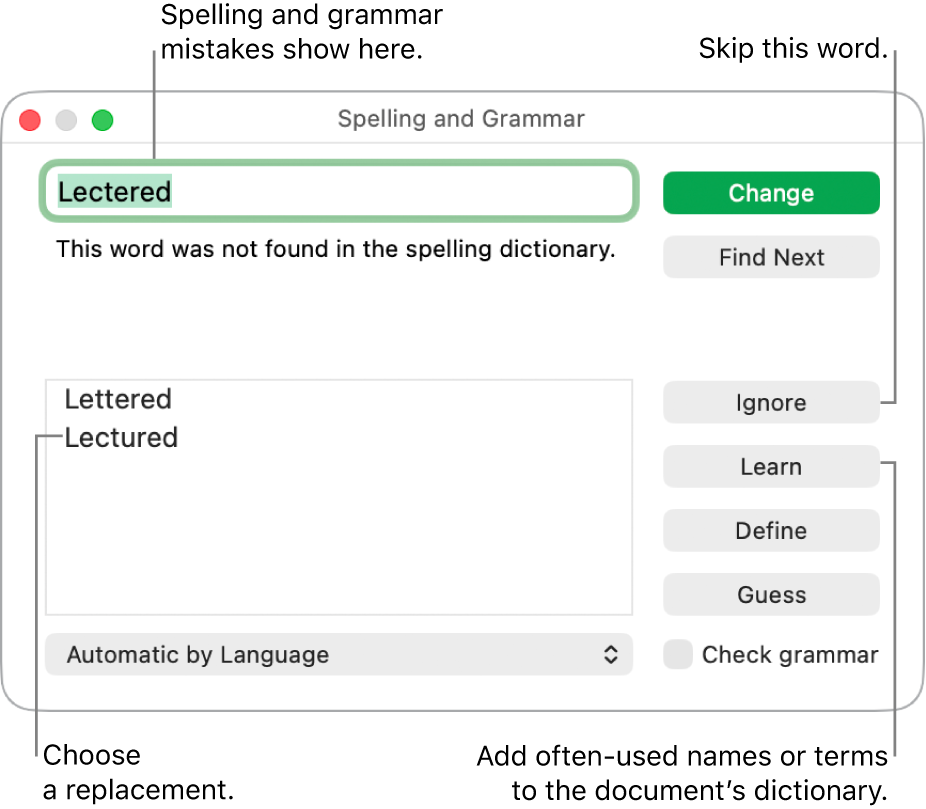Click Guess to get more suggestions
This screenshot has height=809, width=926.
tap(771, 594)
